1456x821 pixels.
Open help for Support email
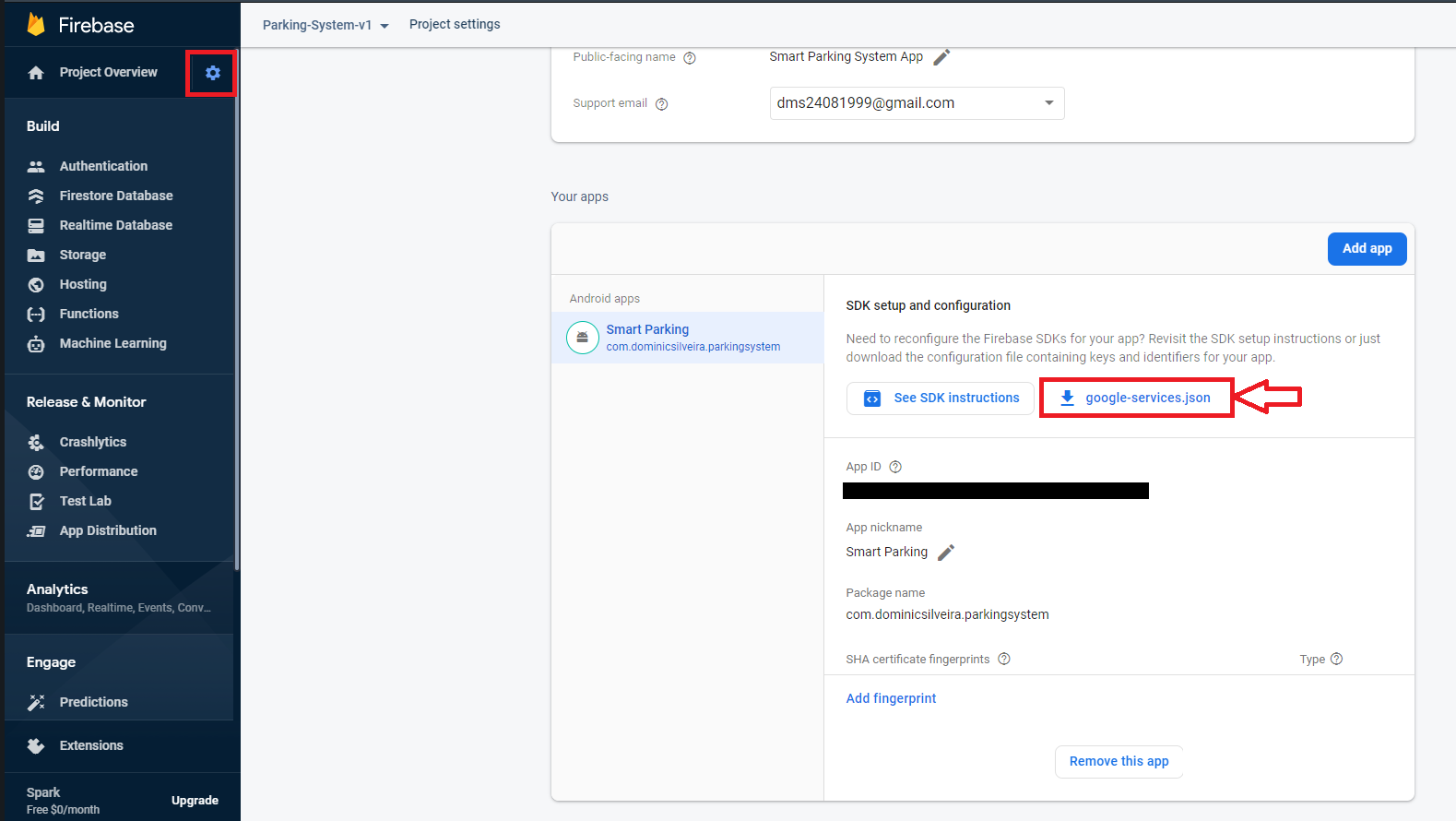(x=661, y=104)
